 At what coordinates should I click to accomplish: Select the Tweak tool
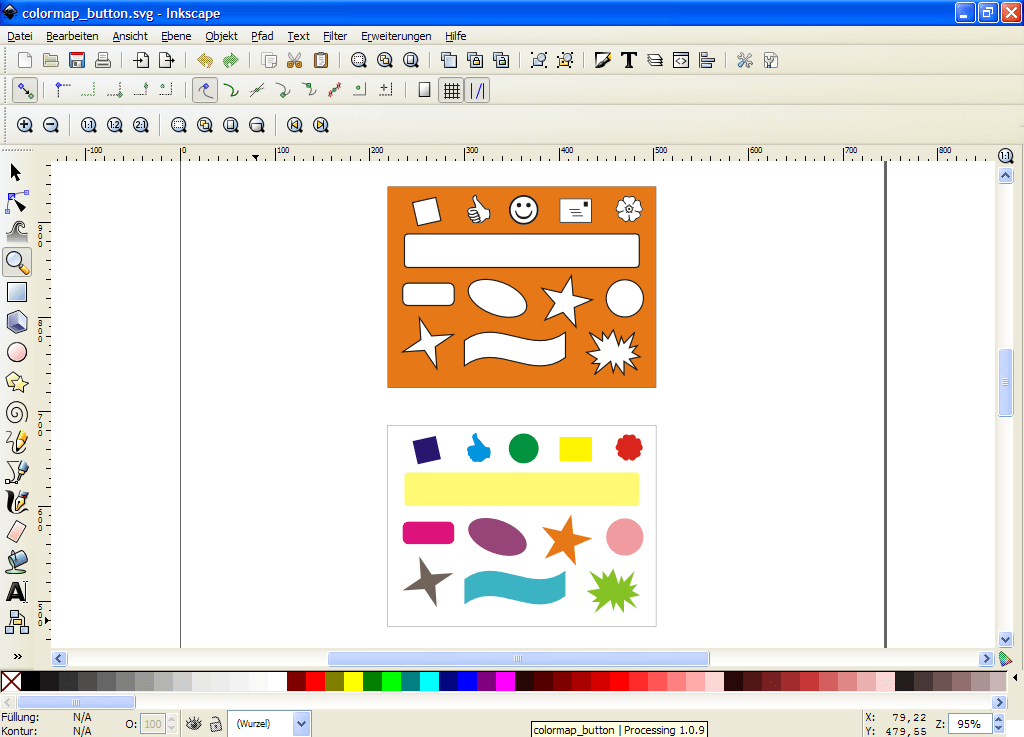click(16, 232)
